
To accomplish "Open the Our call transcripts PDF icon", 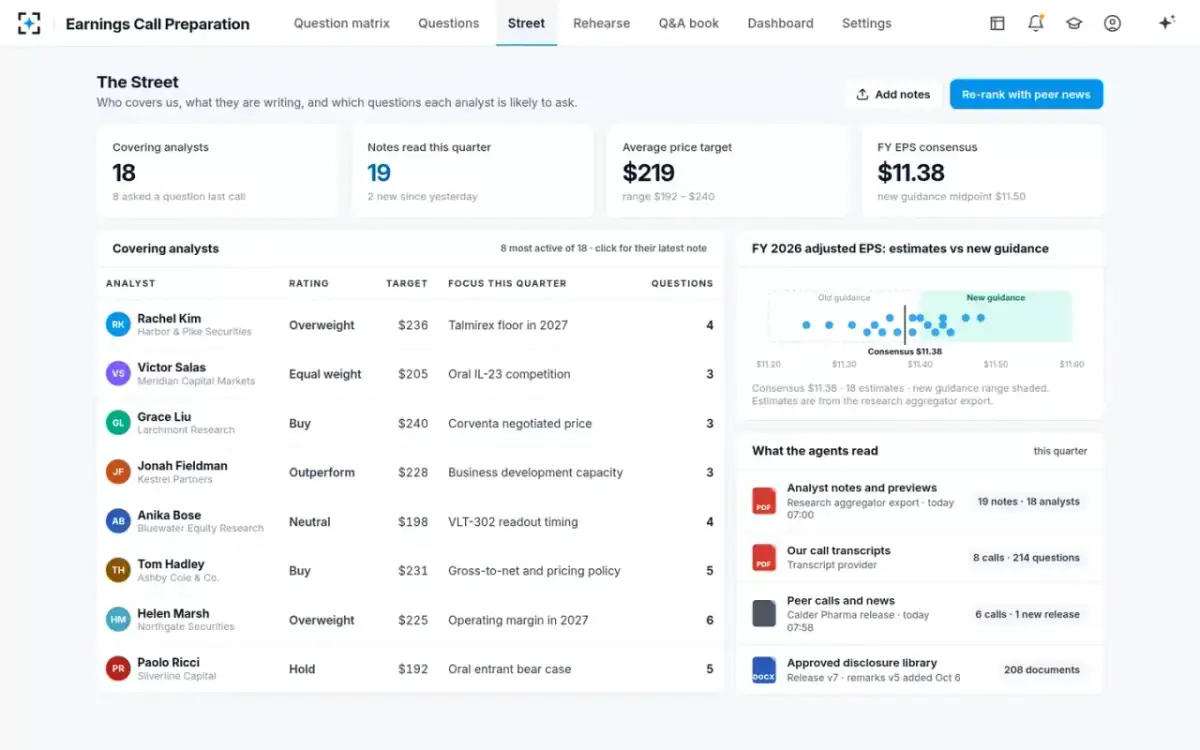I will (x=764, y=558).
